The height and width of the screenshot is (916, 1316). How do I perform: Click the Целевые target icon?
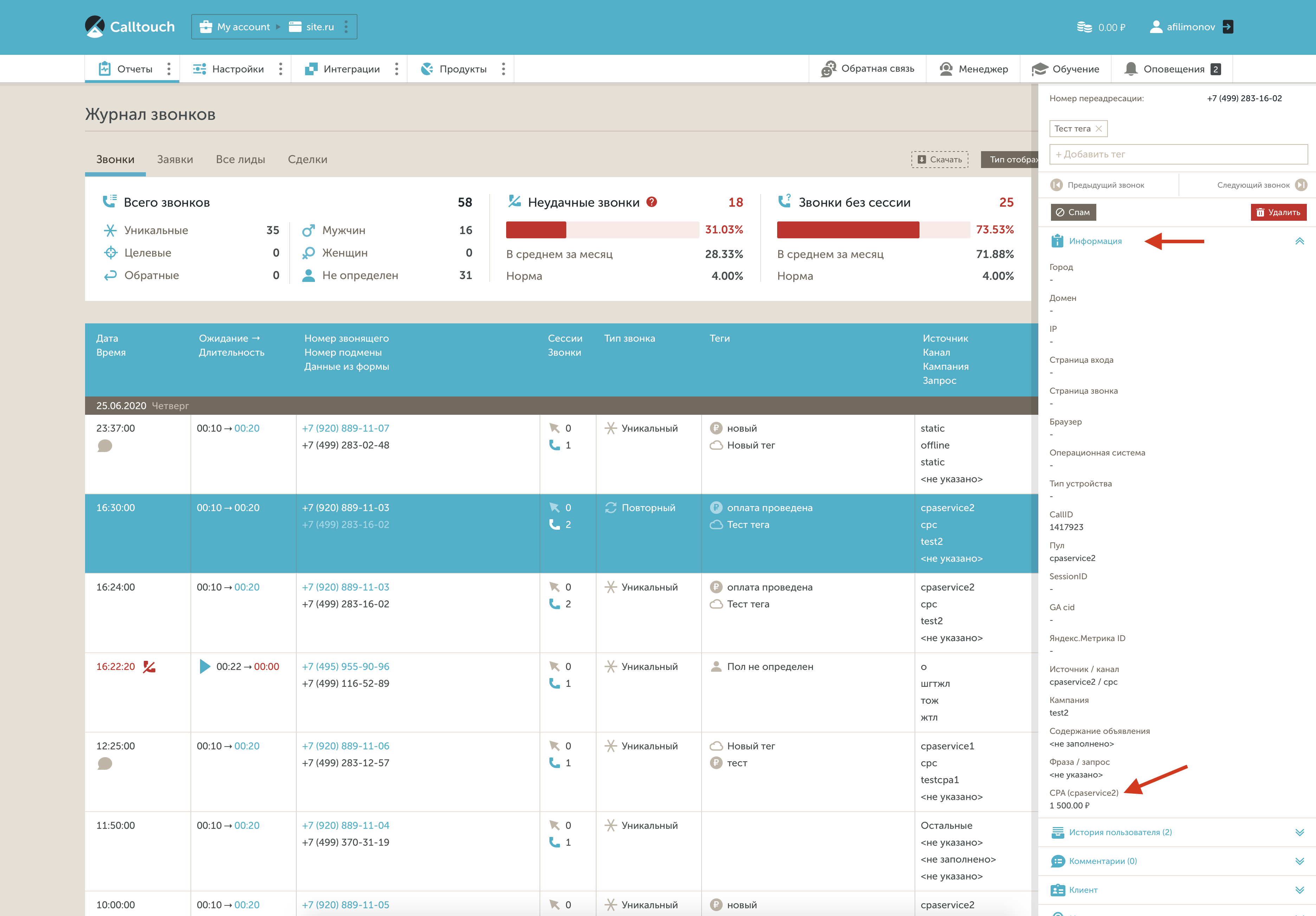point(110,253)
